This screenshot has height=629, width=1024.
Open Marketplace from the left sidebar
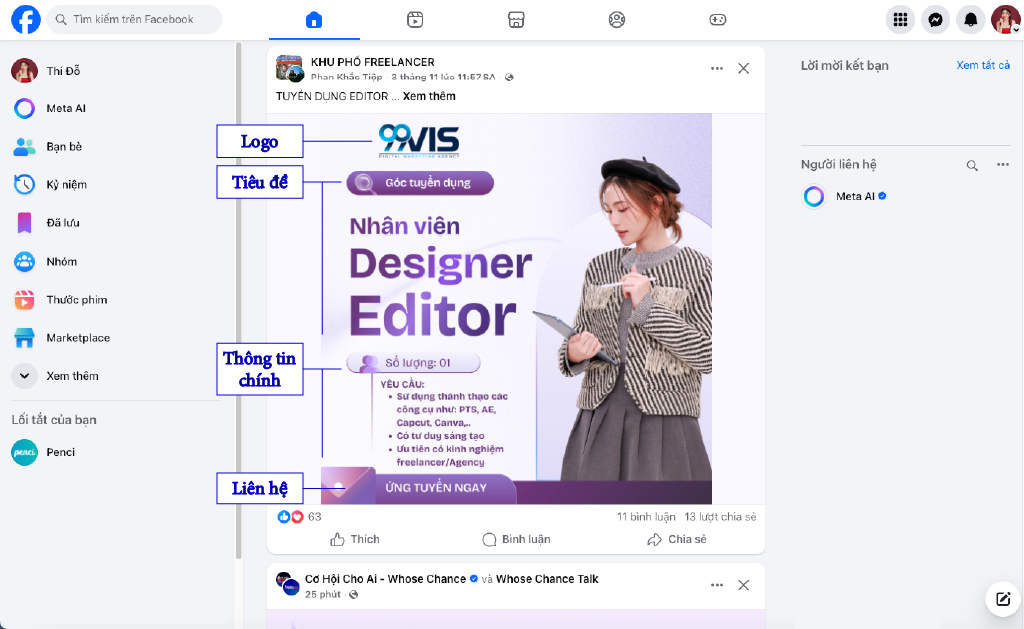point(77,338)
